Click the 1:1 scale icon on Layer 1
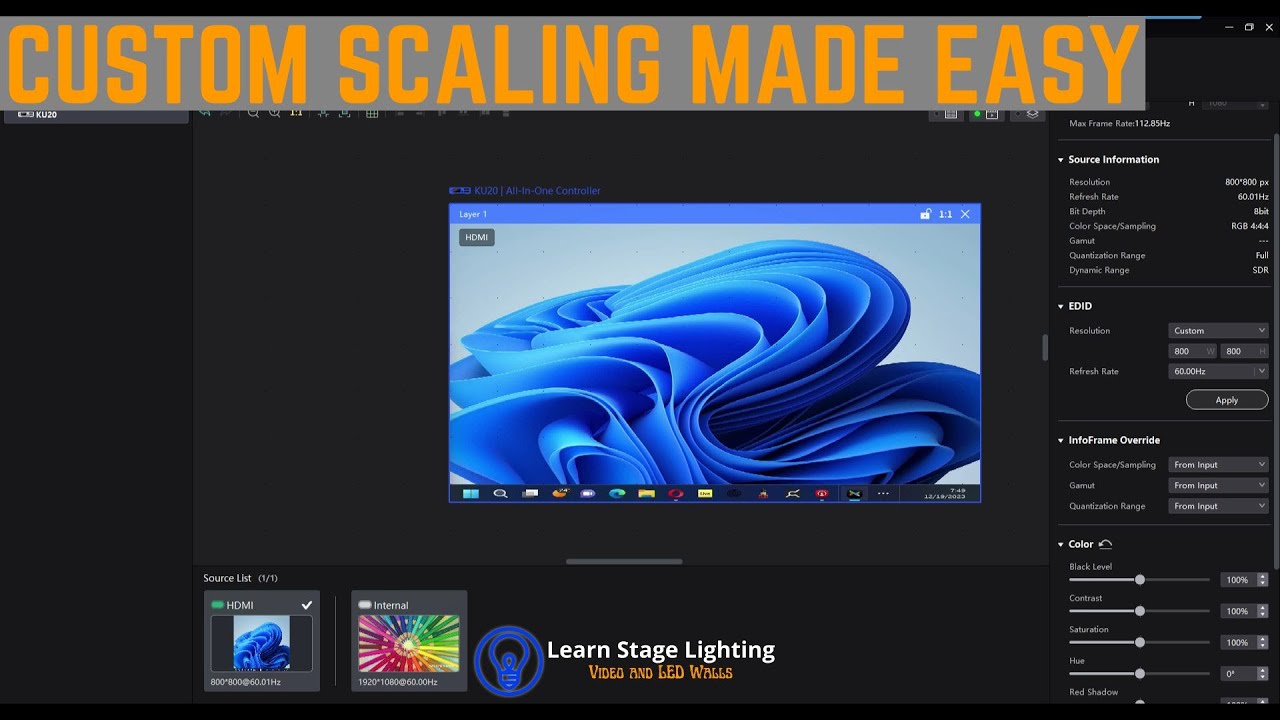Viewport: 1280px width, 720px height. tap(945, 214)
